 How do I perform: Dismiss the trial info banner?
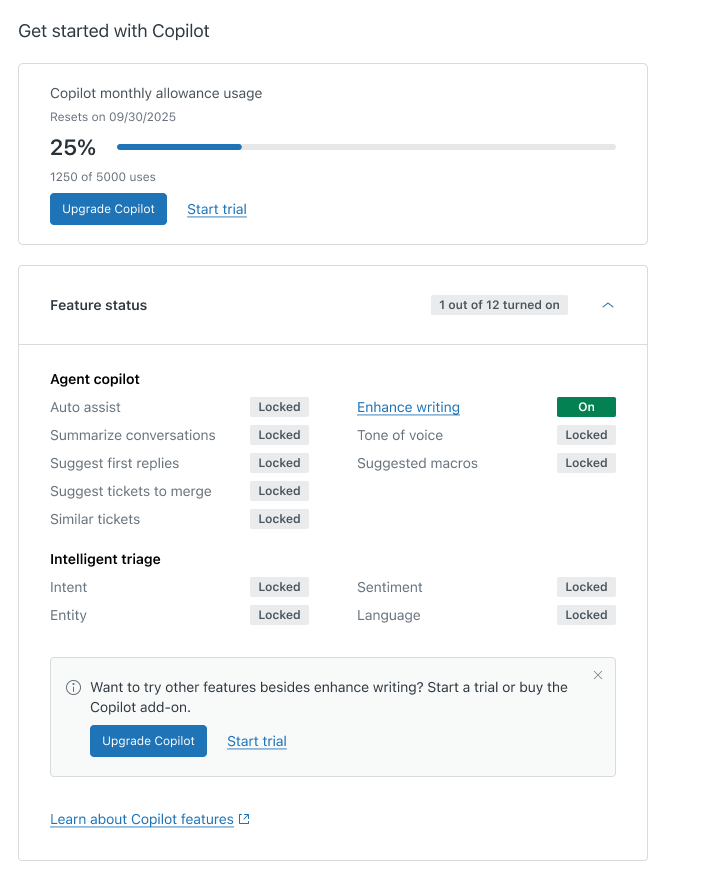(x=598, y=675)
